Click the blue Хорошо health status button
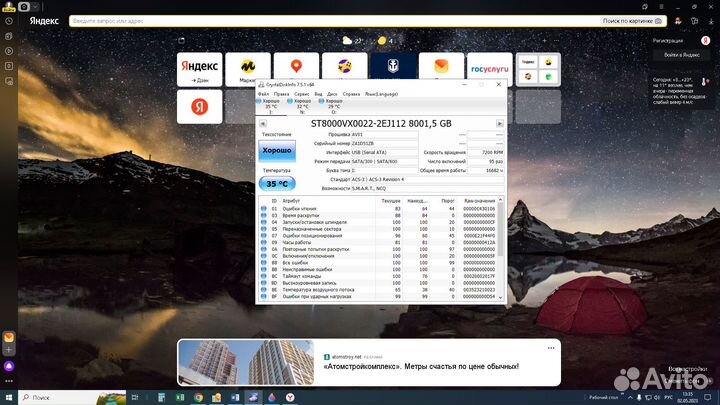This screenshot has width=720, height=405. 277,151
